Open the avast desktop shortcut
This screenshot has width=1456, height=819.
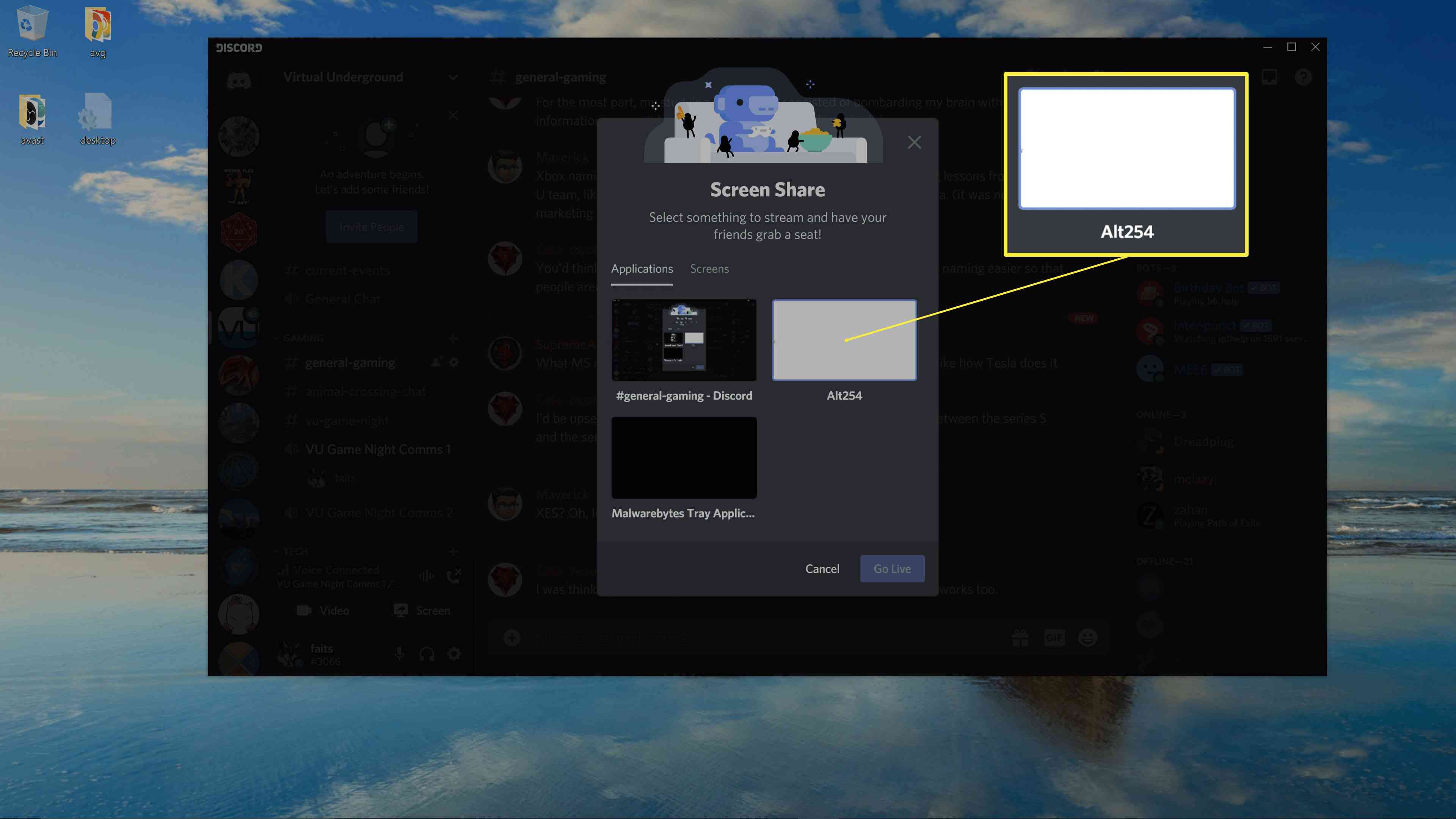tap(32, 119)
